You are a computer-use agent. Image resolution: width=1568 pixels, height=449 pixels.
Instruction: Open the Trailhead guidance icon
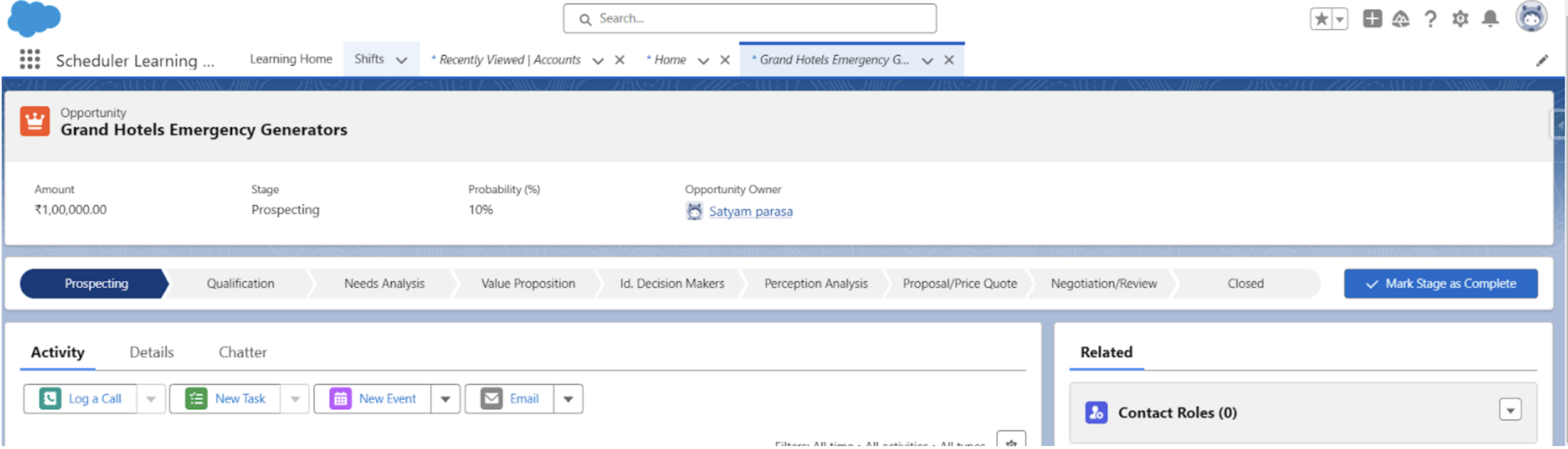[x=1400, y=19]
